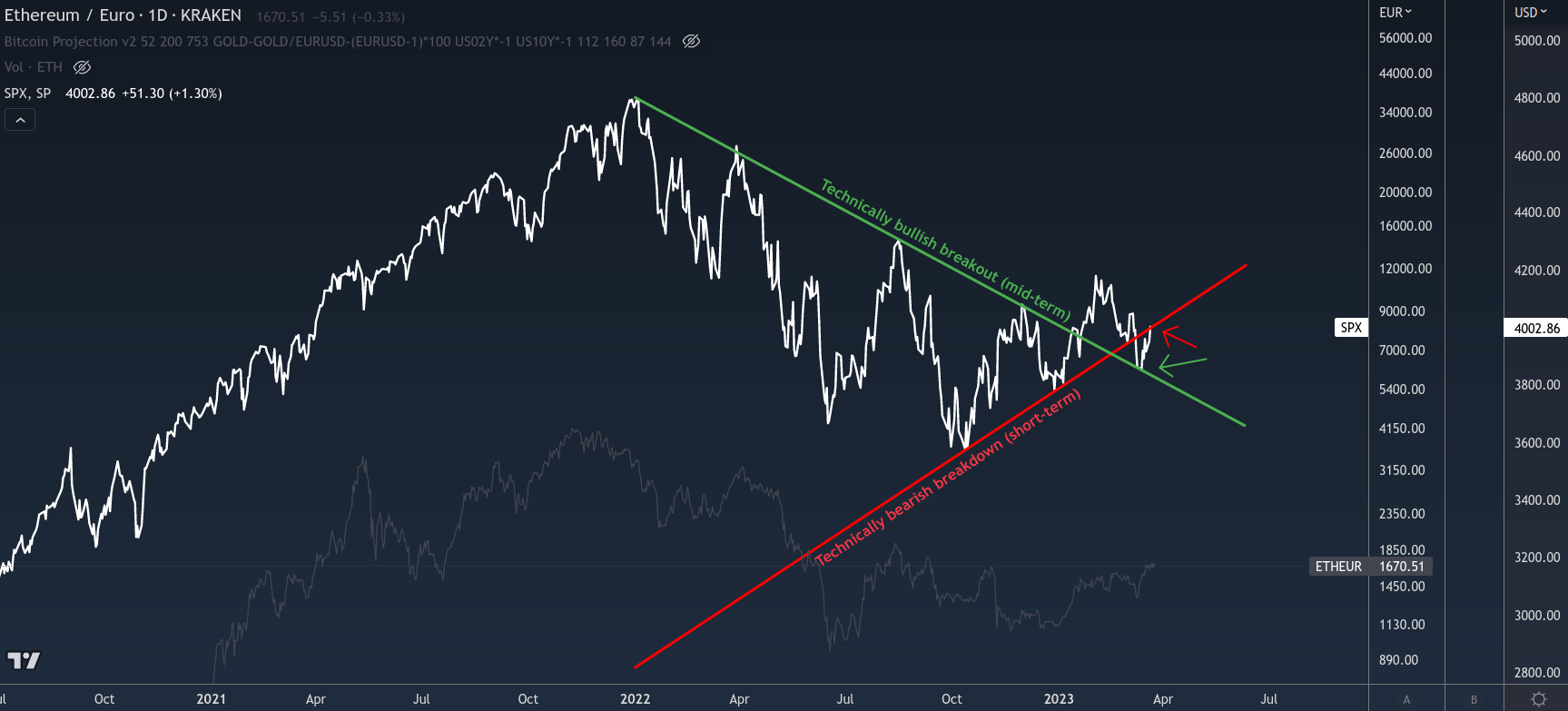Click the A auto-scale button

click(x=1406, y=699)
